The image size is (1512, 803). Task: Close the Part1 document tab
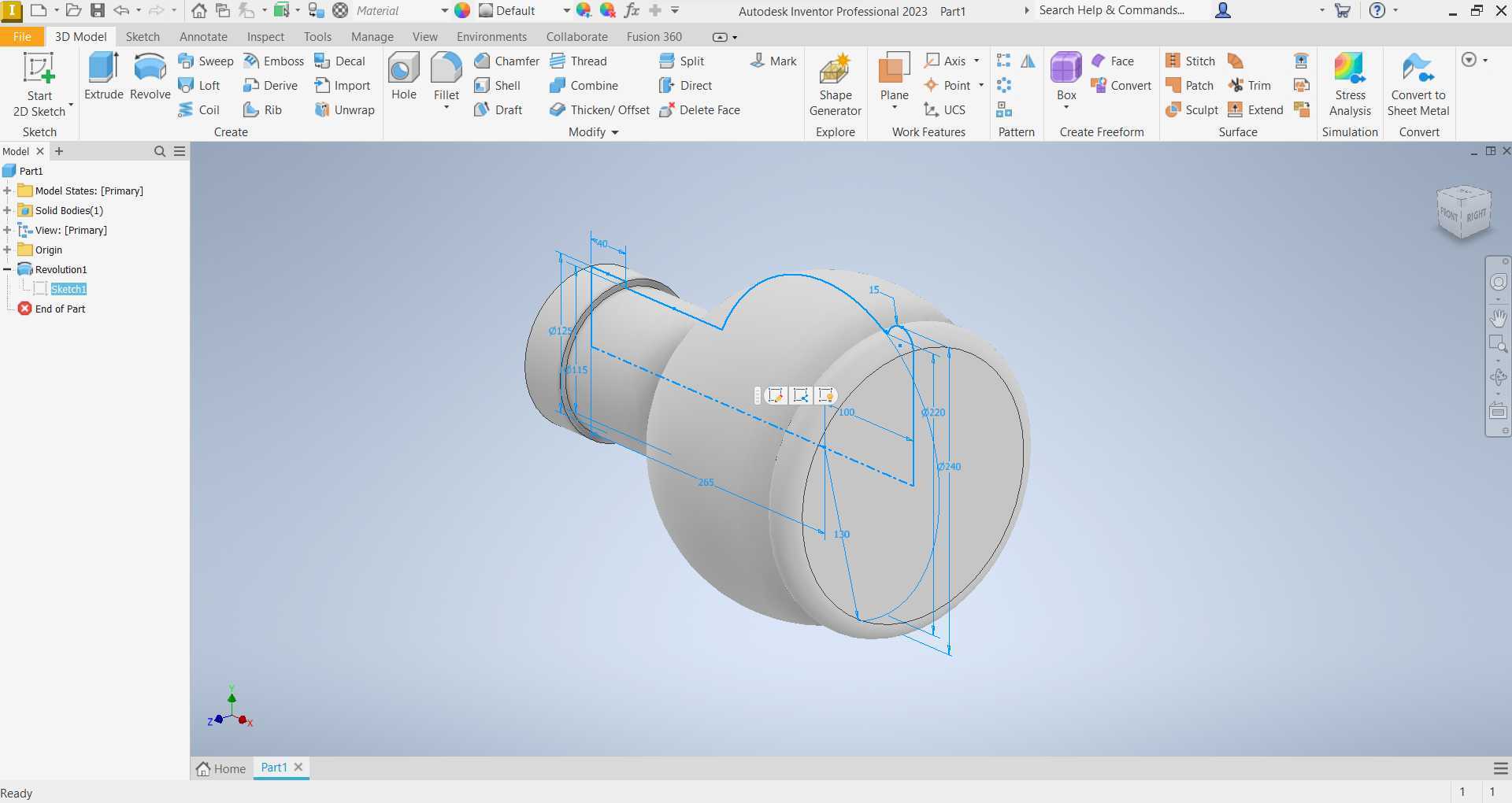pos(298,767)
